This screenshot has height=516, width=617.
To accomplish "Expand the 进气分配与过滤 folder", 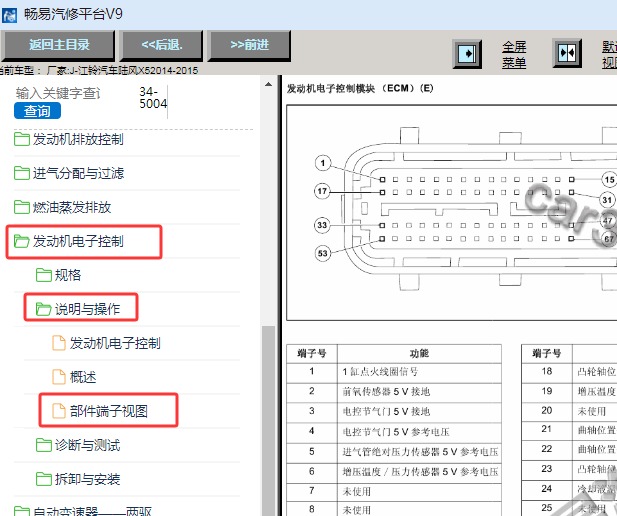I will point(78,173).
